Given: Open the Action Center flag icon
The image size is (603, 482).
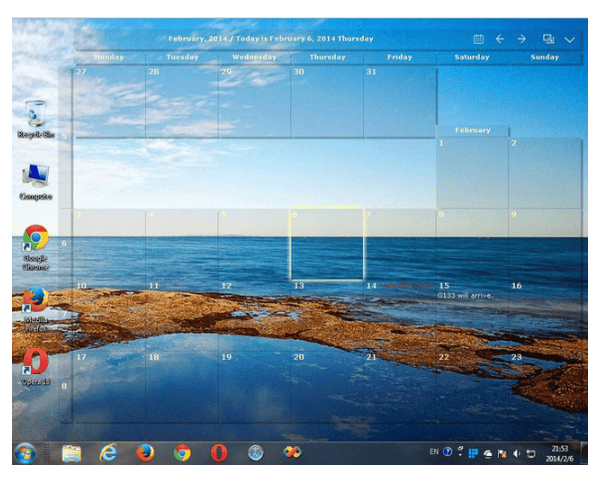Looking at the screenshot, I should click(502, 454).
